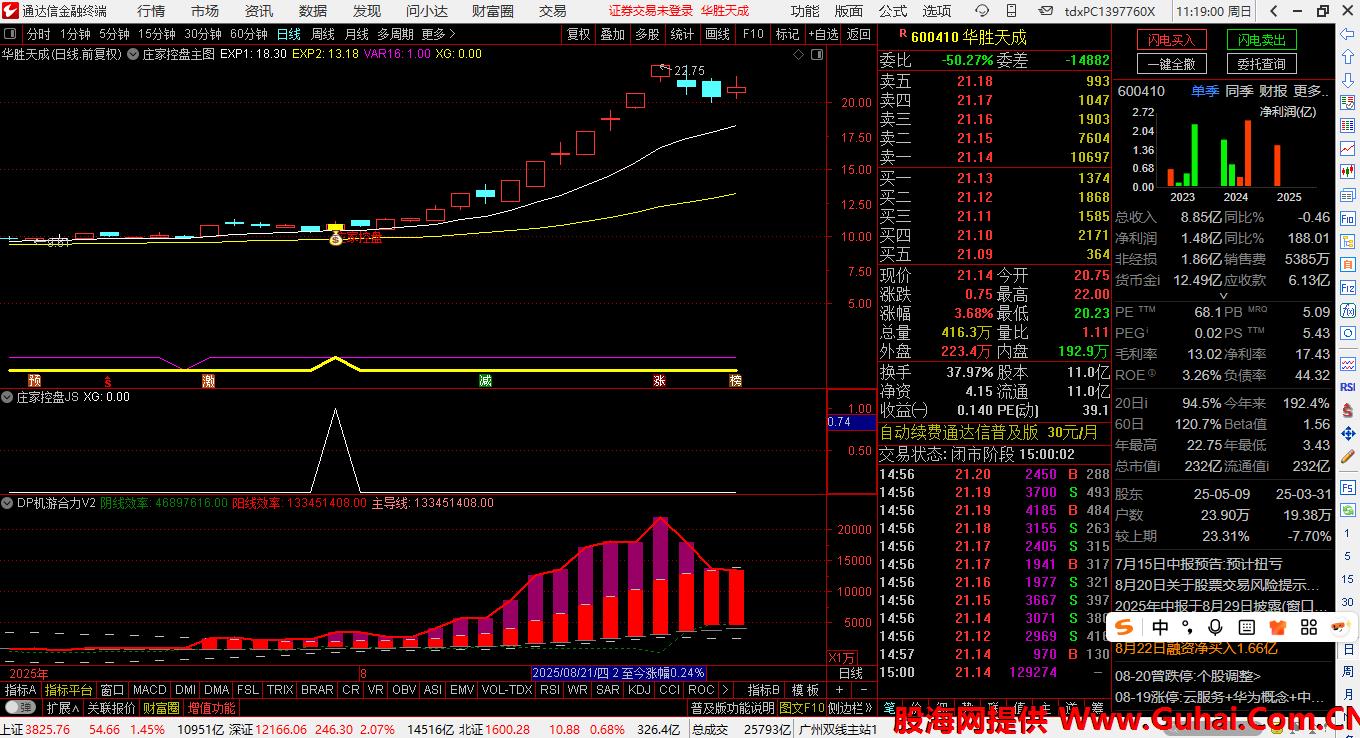Switch chart period to 分时
The image size is (1360, 738).
(x=38, y=34)
